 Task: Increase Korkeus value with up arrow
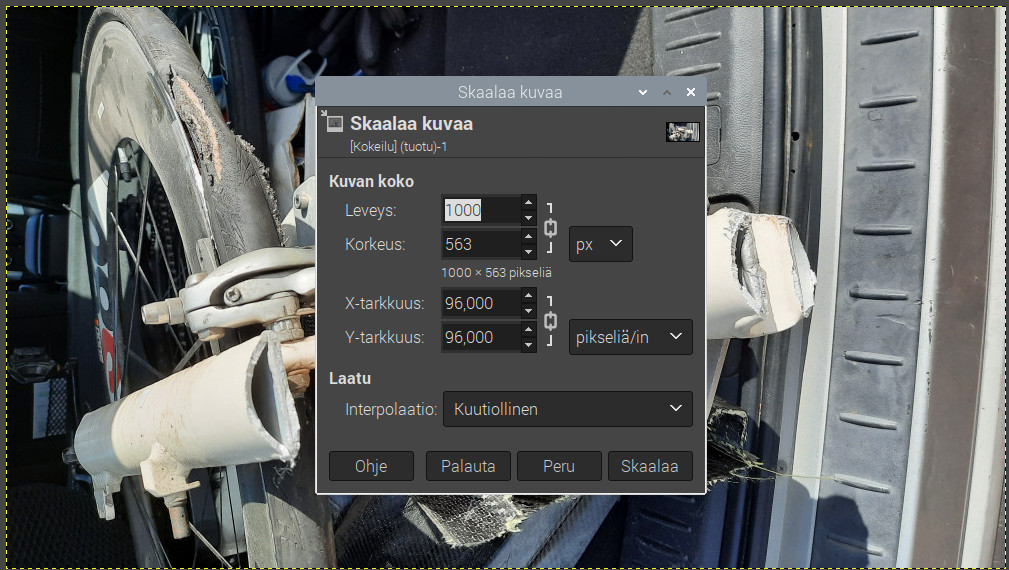coord(528,237)
